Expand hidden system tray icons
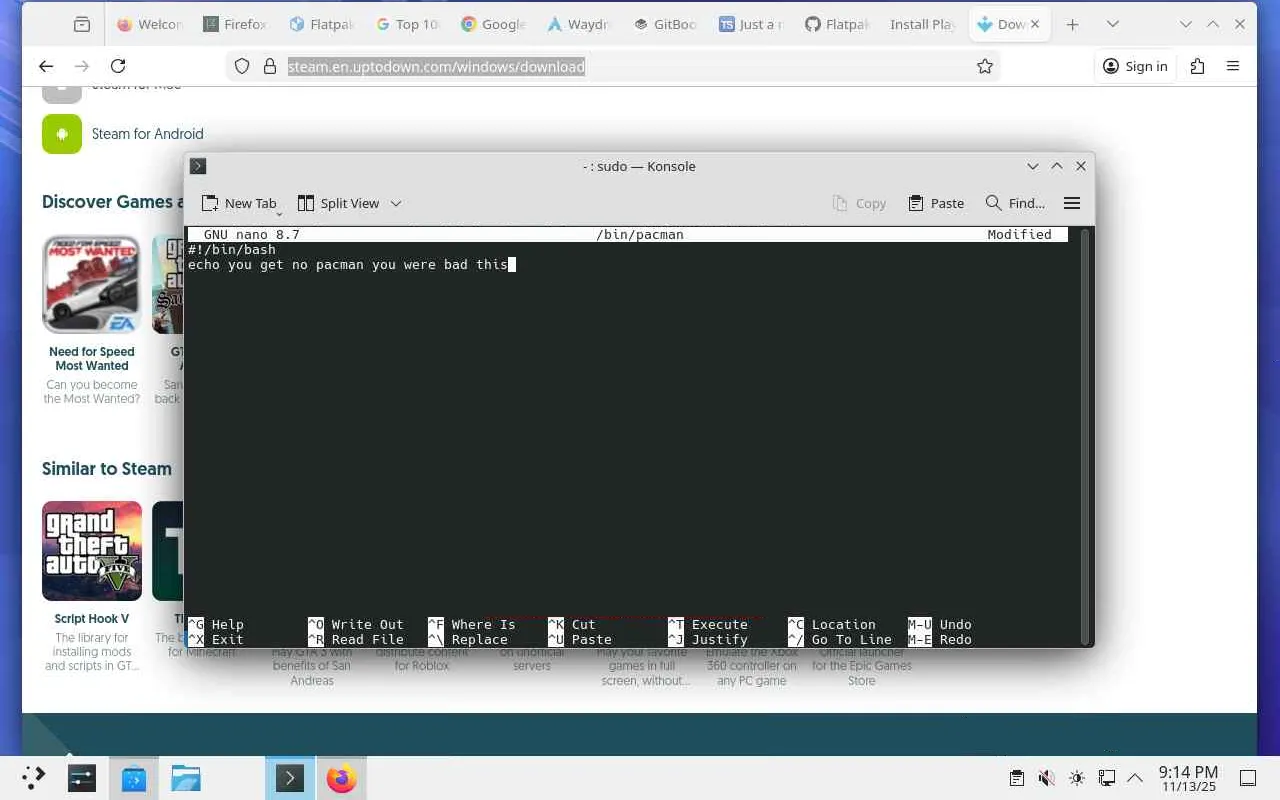Viewport: 1280px width, 800px height. point(1135,778)
